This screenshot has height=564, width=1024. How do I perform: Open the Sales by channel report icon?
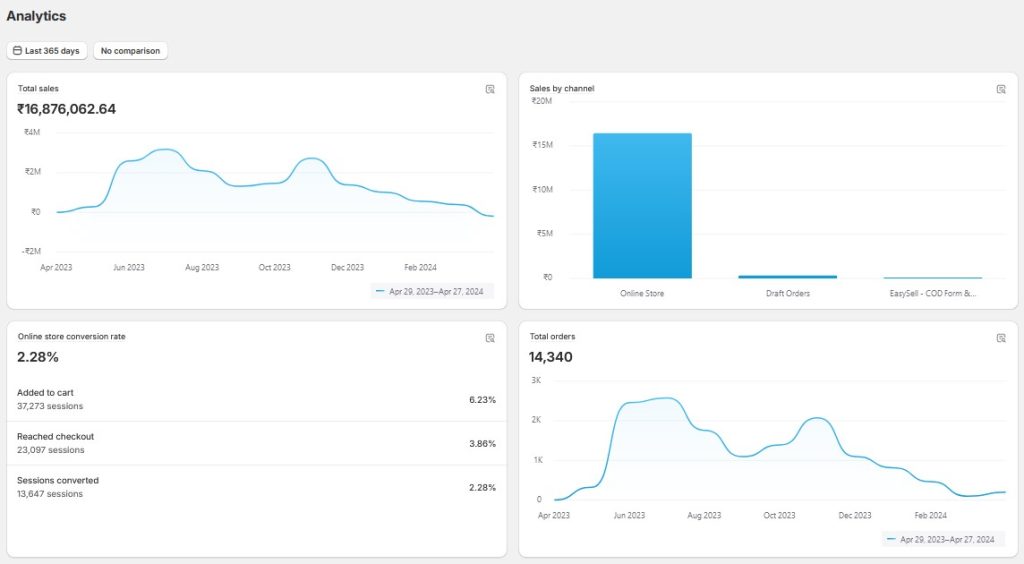click(1001, 89)
